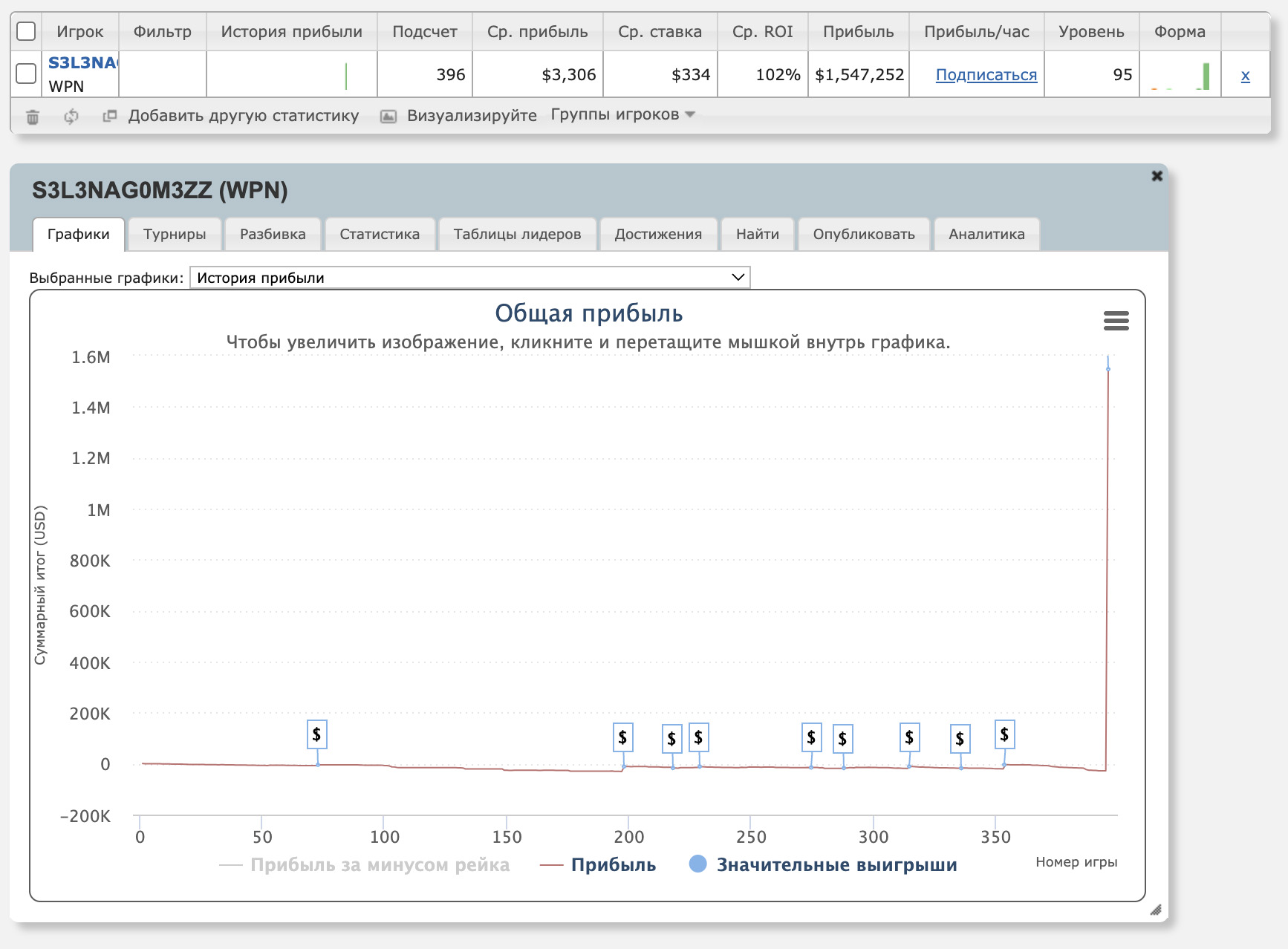Click the trash delete icon

[x=33, y=117]
